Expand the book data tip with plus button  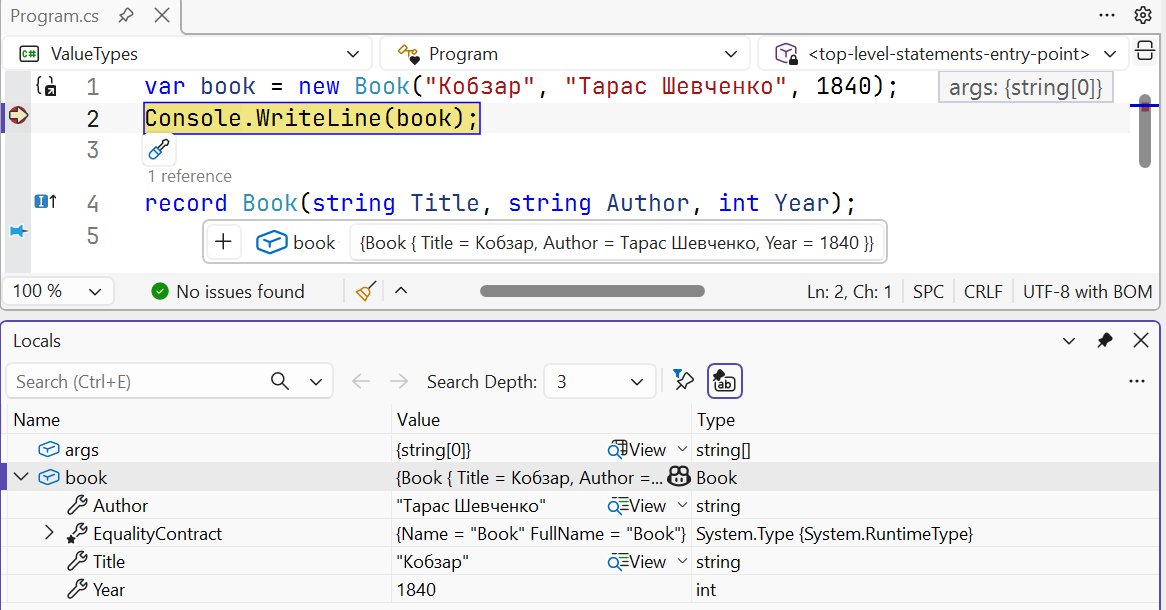point(223,242)
